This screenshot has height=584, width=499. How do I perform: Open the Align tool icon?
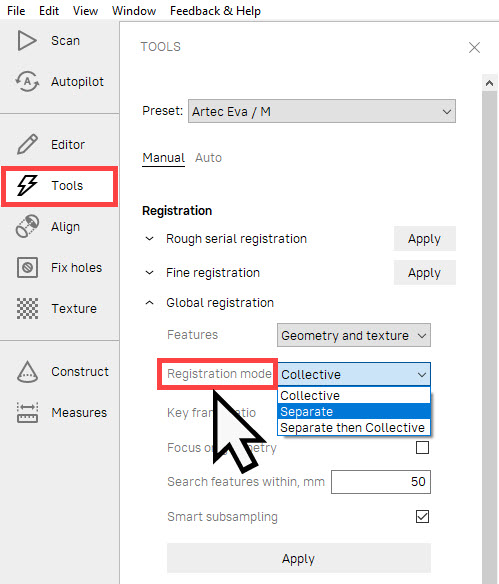27,226
